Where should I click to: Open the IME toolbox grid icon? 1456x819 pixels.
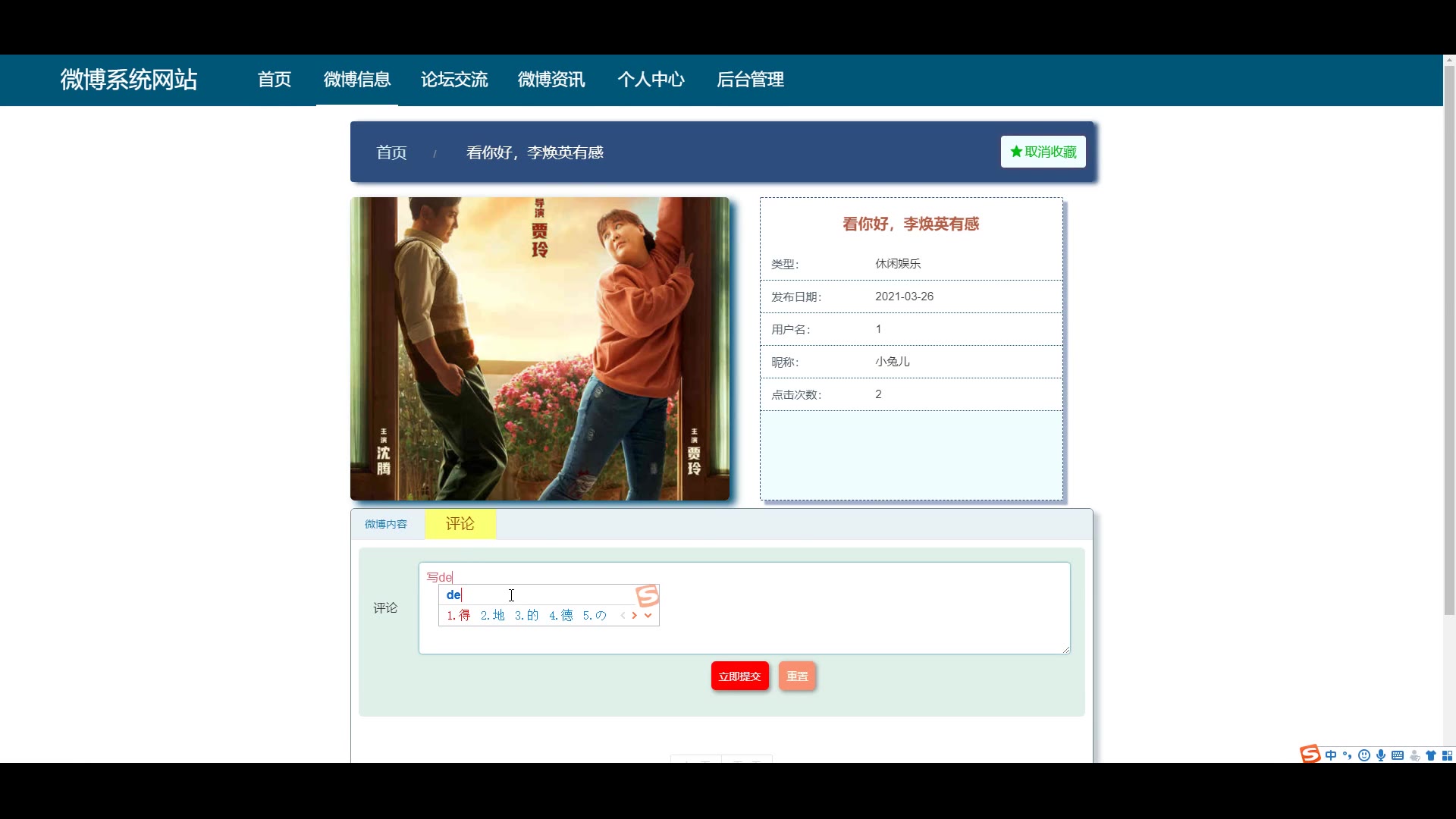tap(1448, 755)
